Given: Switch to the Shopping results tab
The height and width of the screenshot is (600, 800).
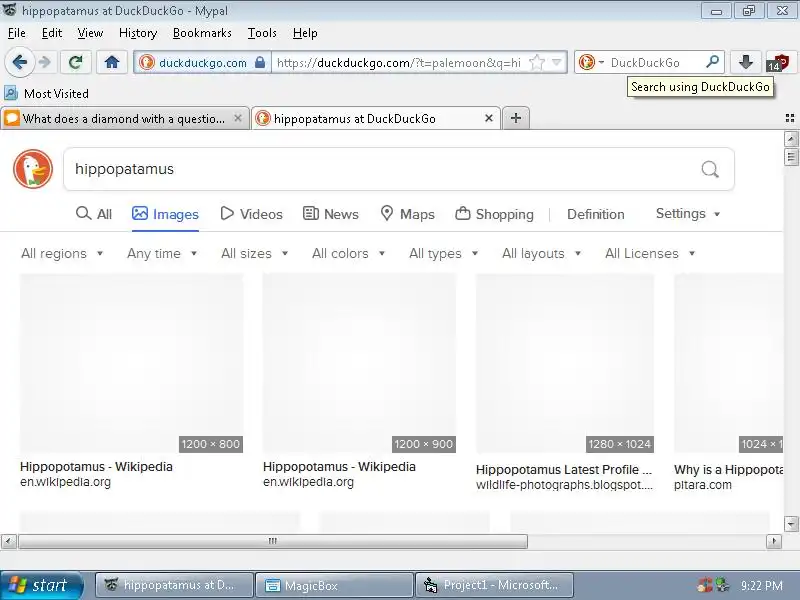Looking at the screenshot, I should [x=494, y=214].
